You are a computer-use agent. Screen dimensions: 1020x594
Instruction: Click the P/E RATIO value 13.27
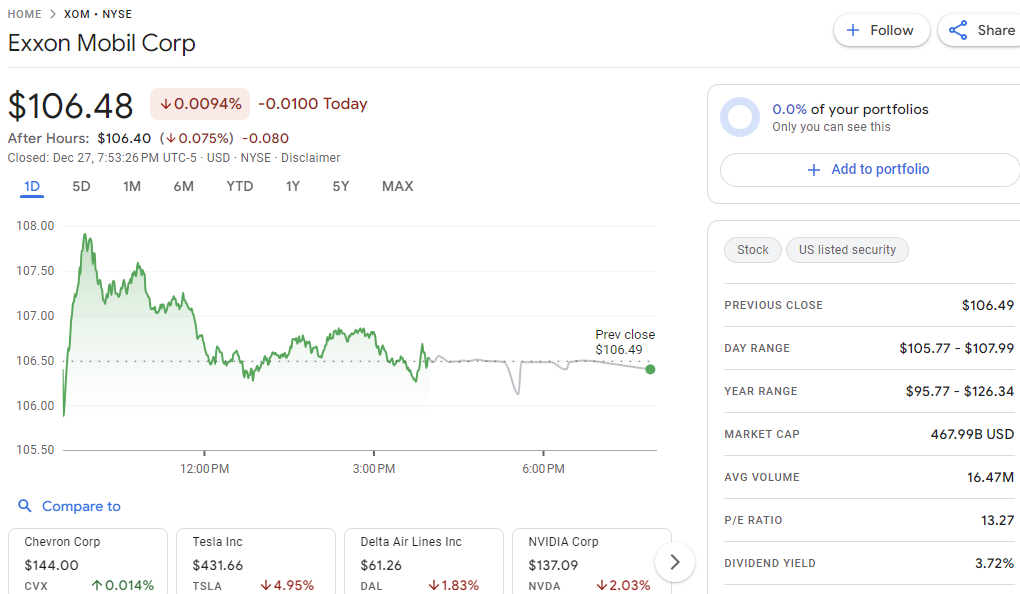pos(997,520)
